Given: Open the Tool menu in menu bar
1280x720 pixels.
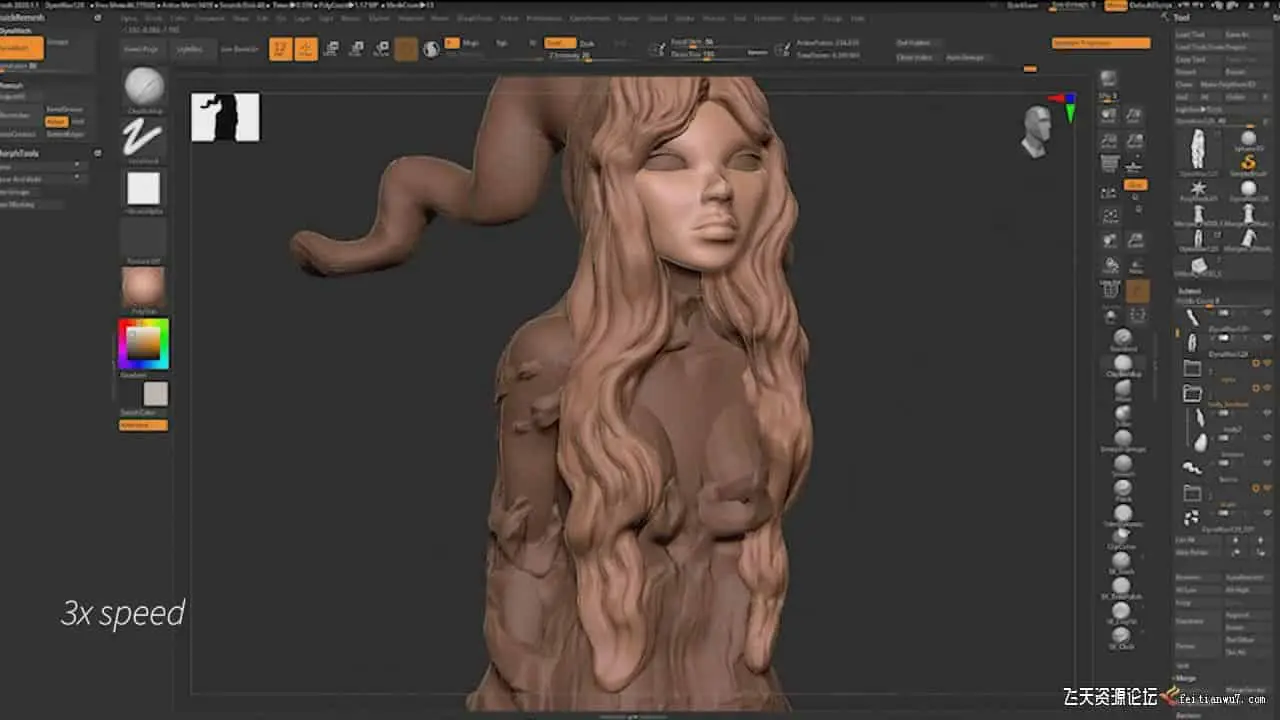Looking at the screenshot, I should 739,18.
